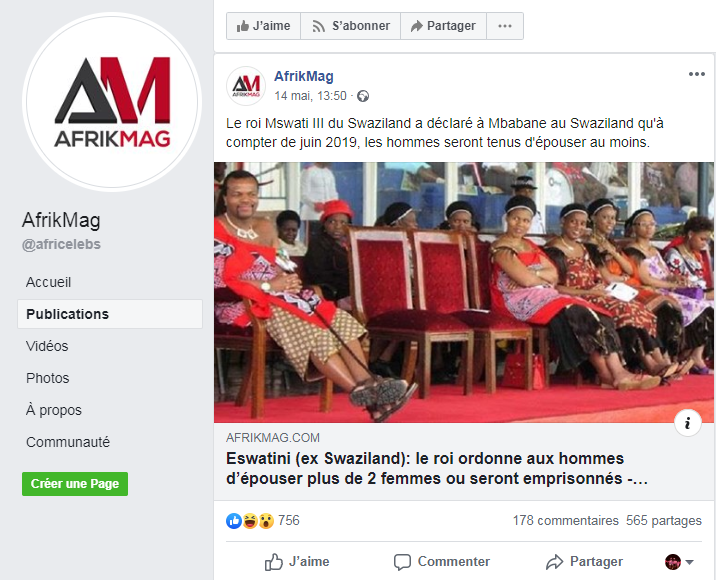Click the large AfrikMag page logo

(x=112, y=101)
